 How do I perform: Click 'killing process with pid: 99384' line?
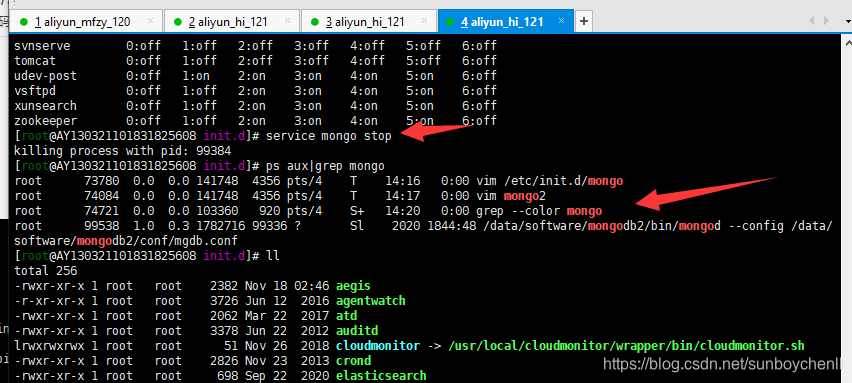tap(123, 150)
